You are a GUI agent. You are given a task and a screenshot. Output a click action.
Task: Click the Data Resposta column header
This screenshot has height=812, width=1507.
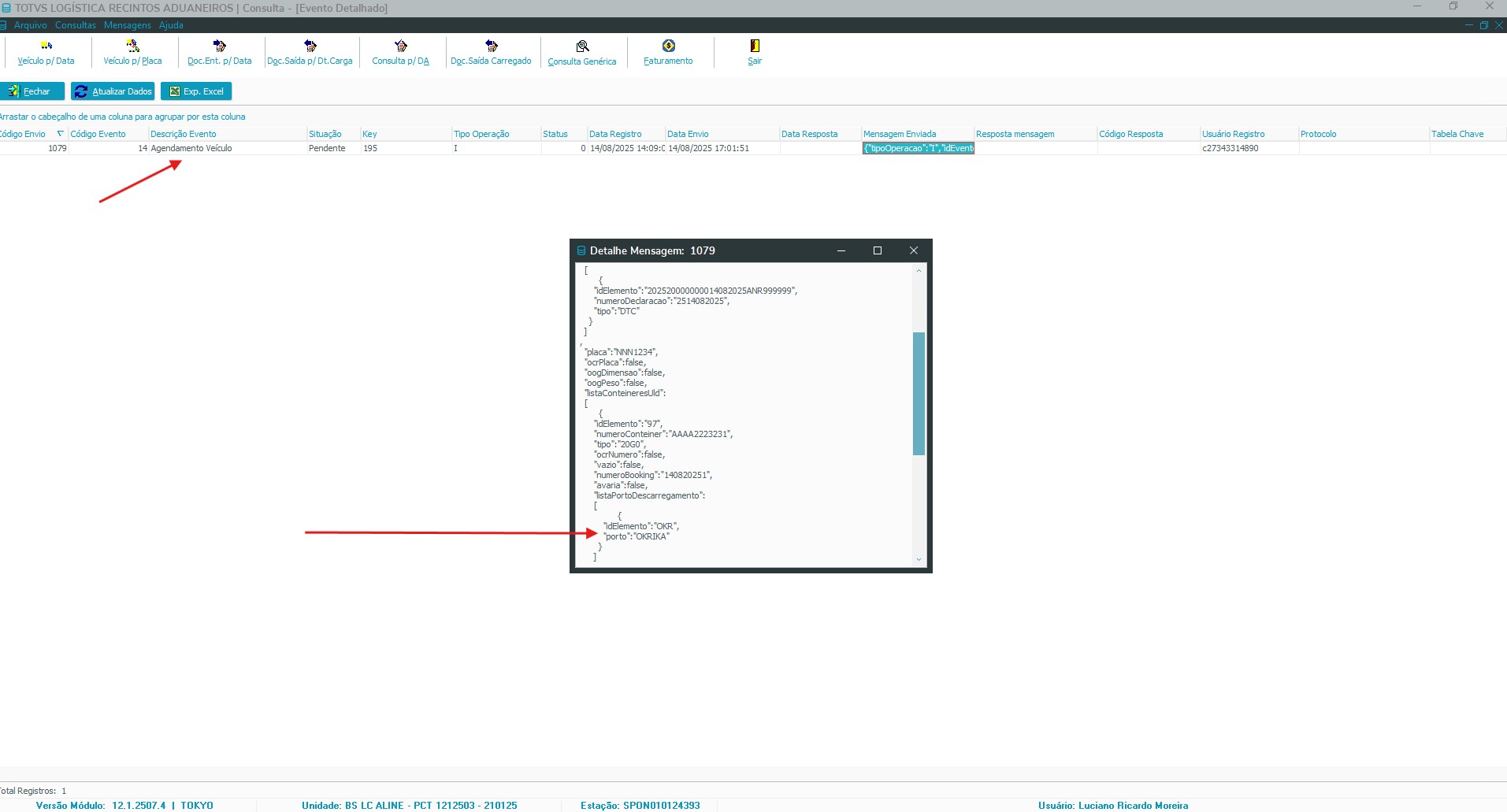[821, 134]
